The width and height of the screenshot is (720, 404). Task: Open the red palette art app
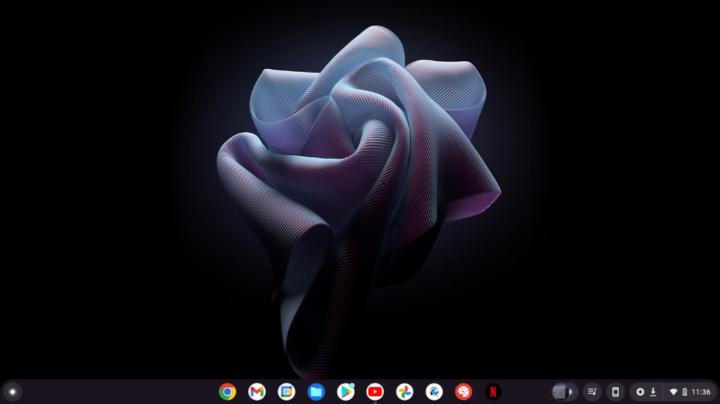[x=463, y=392]
